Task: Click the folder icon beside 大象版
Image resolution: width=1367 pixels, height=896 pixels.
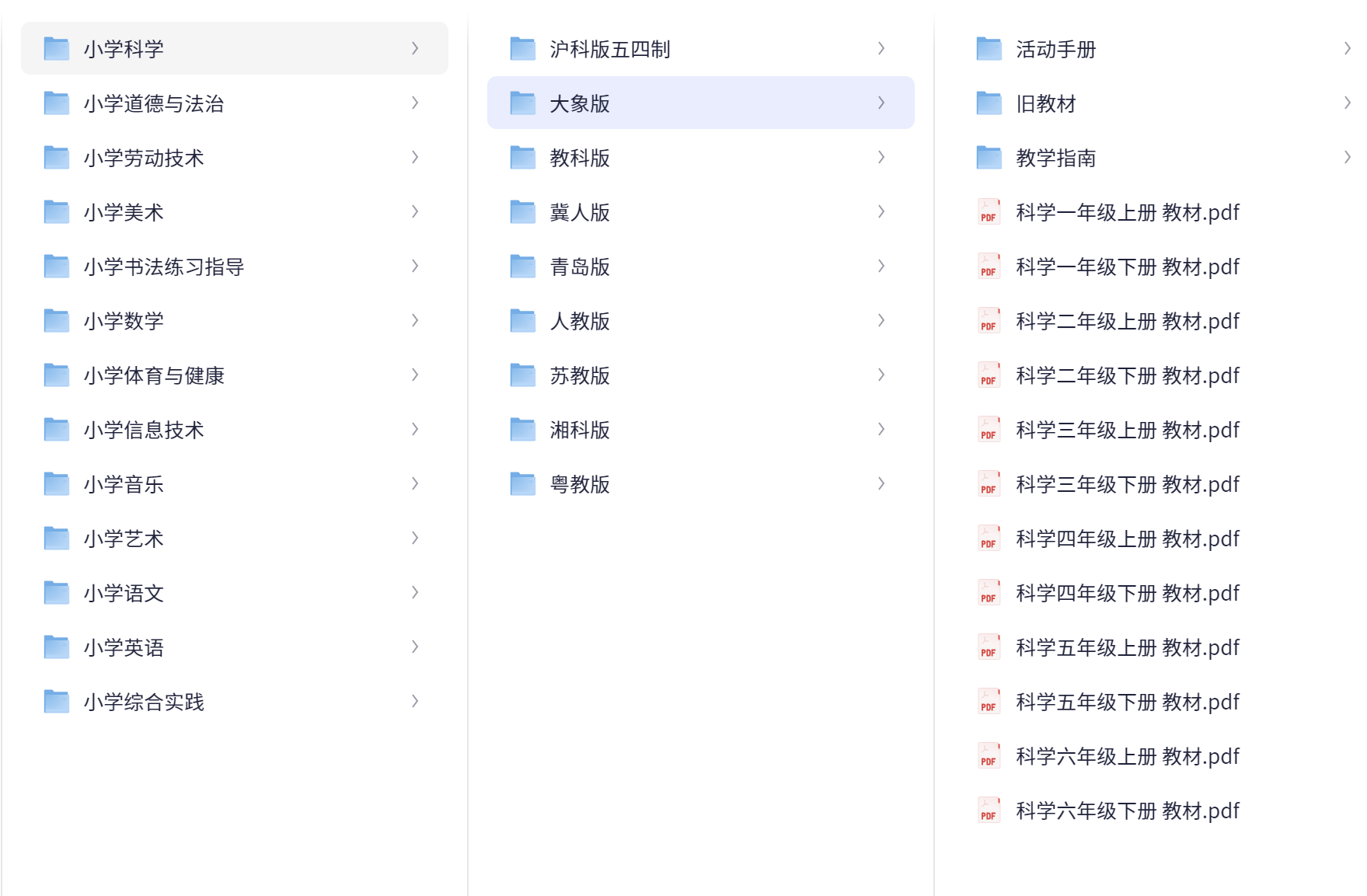Action: pos(523,103)
